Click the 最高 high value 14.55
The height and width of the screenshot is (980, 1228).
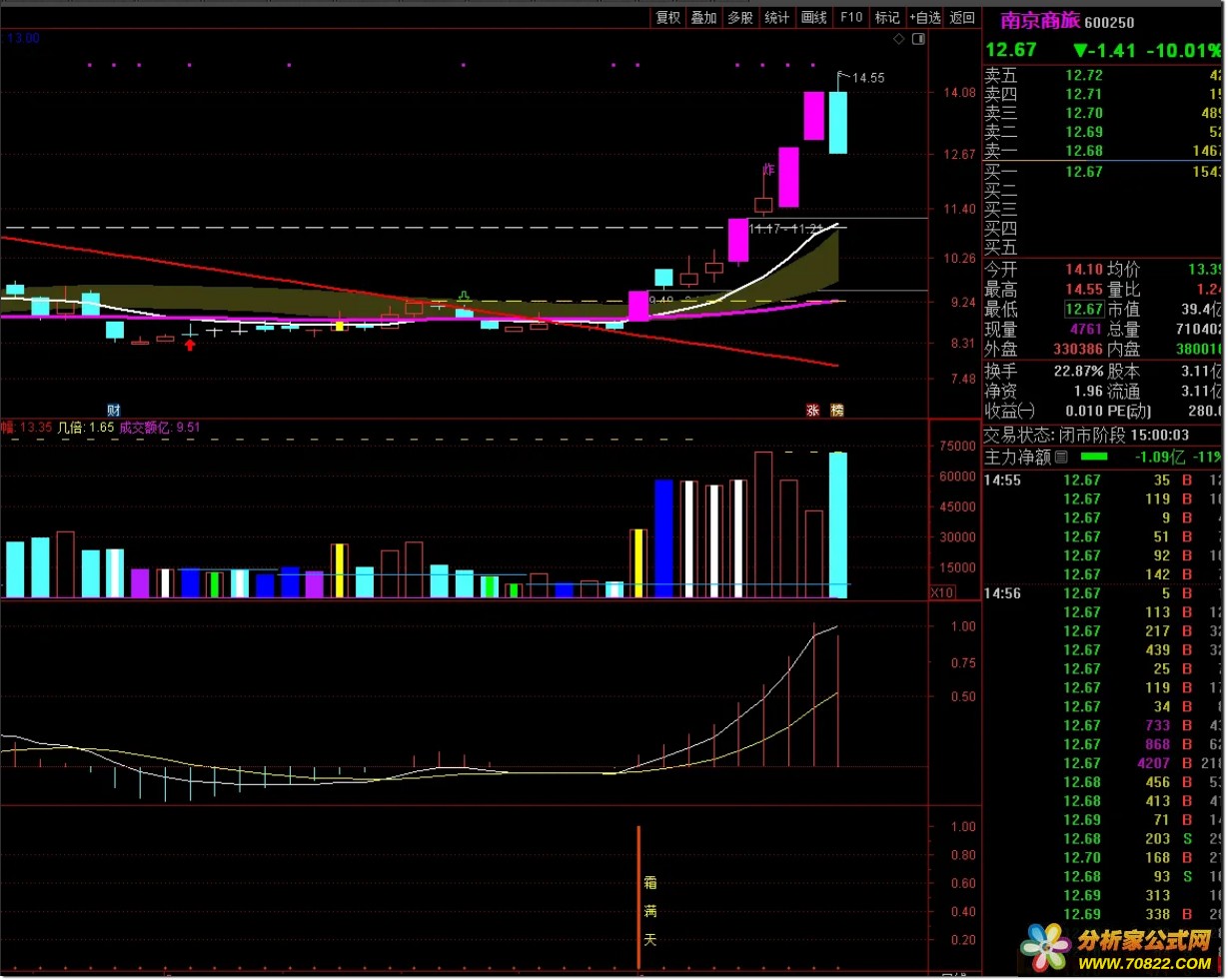(1084, 290)
